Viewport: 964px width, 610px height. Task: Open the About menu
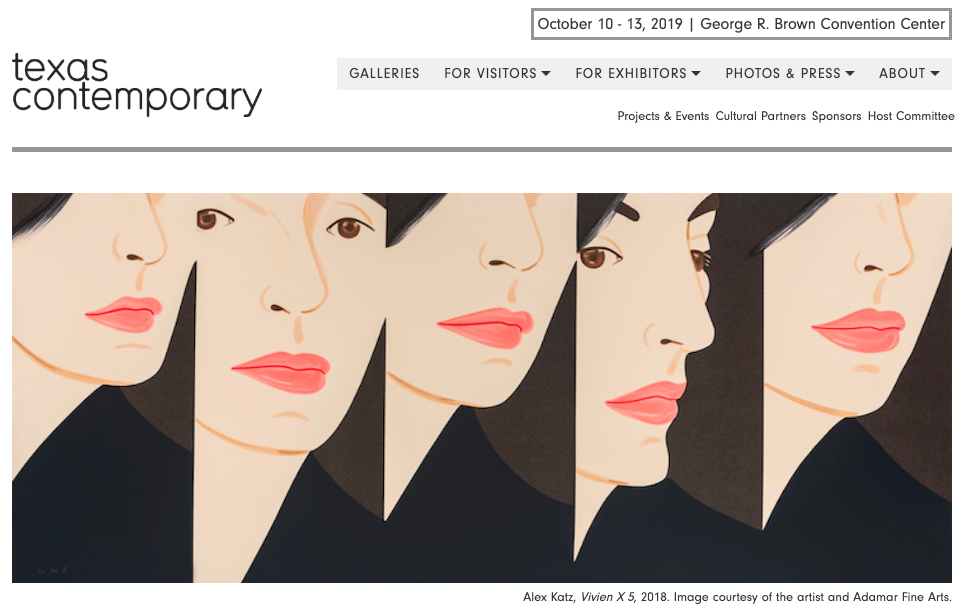coord(909,73)
